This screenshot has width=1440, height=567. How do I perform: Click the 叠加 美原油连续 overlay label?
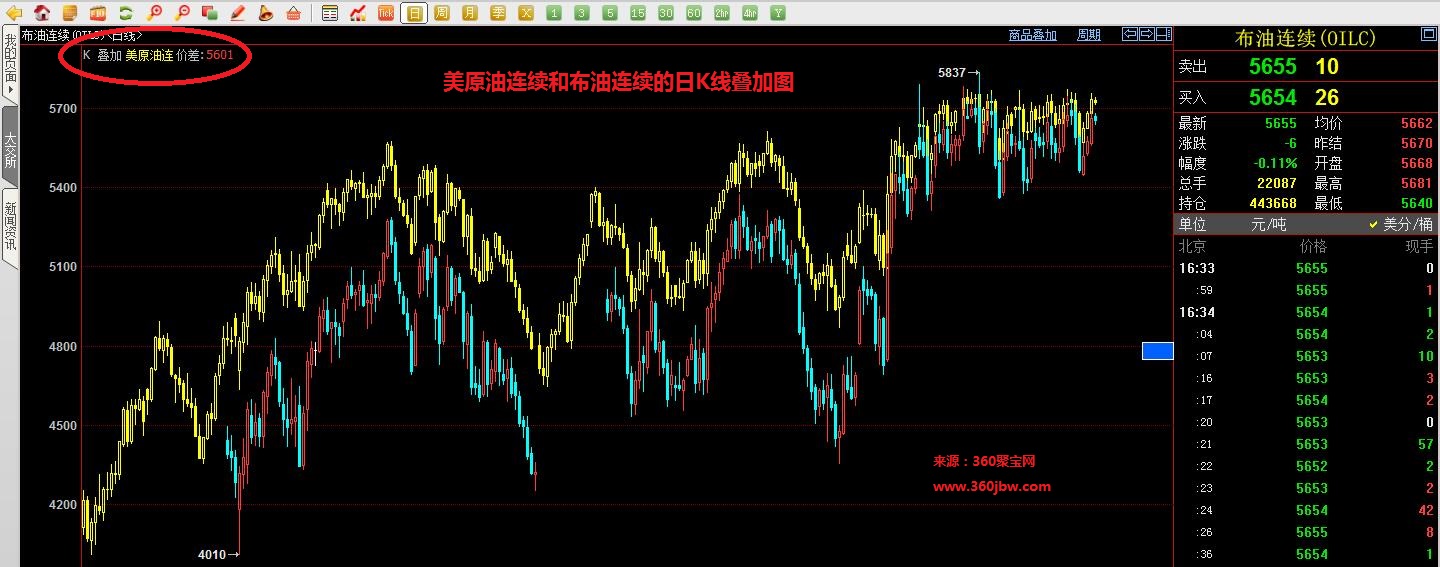[134, 55]
